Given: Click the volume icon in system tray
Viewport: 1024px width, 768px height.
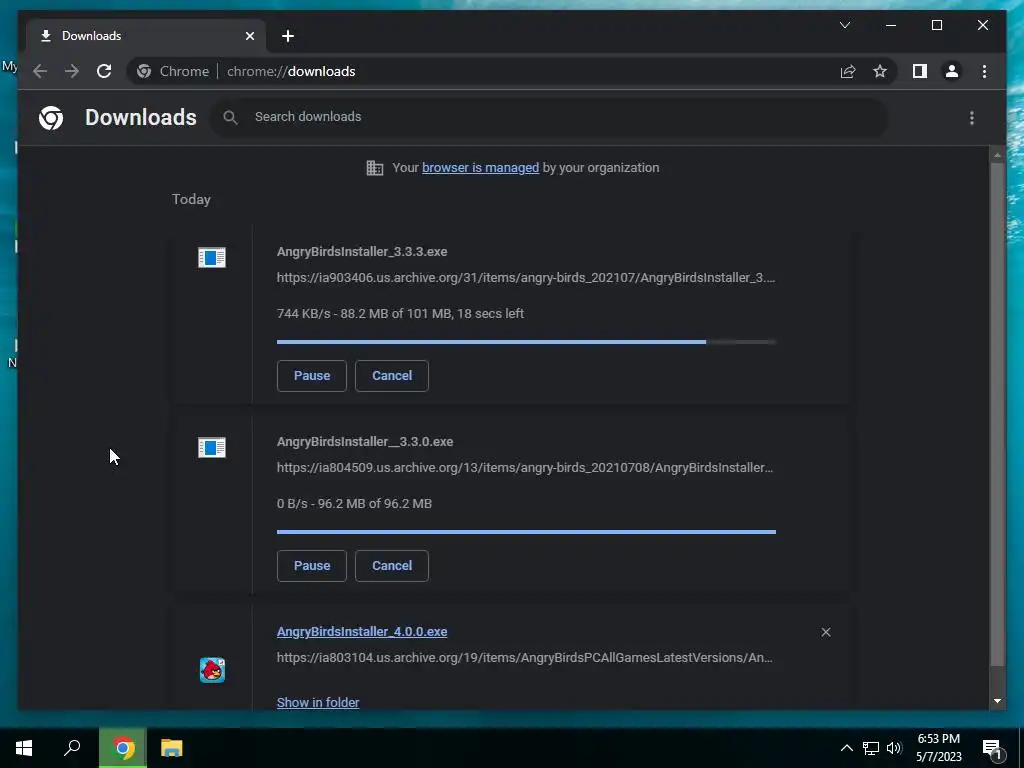Looking at the screenshot, I should point(894,748).
